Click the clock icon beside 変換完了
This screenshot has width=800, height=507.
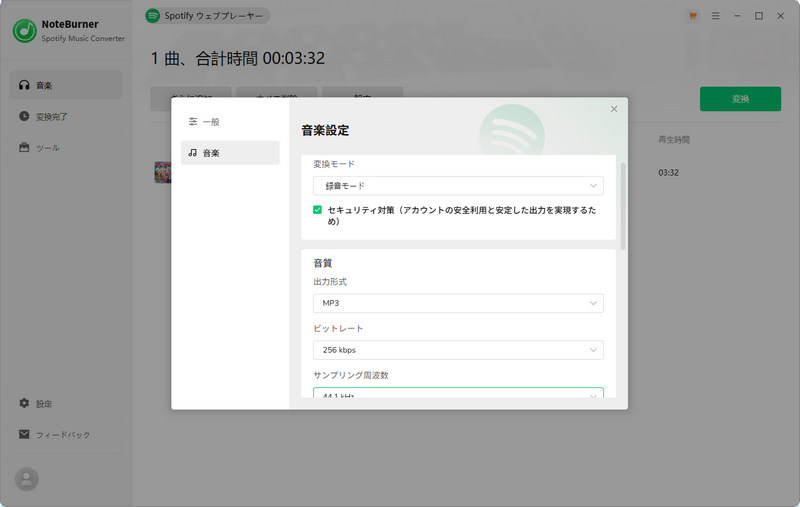point(24,116)
